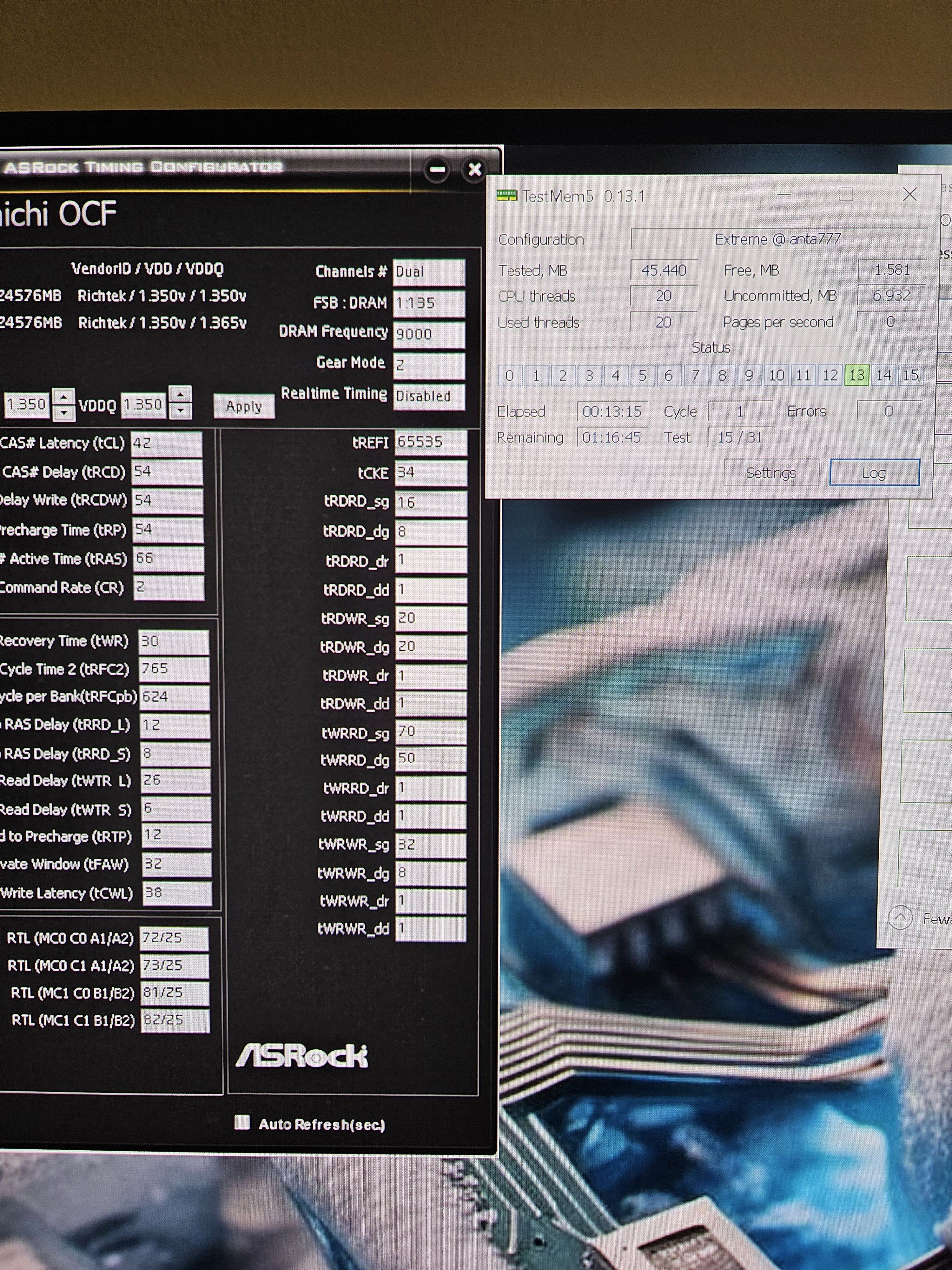Image resolution: width=952 pixels, height=1270 pixels.
Task: Enable the Auto Refresh(sec) checkbox
Action: point(242,1122)
